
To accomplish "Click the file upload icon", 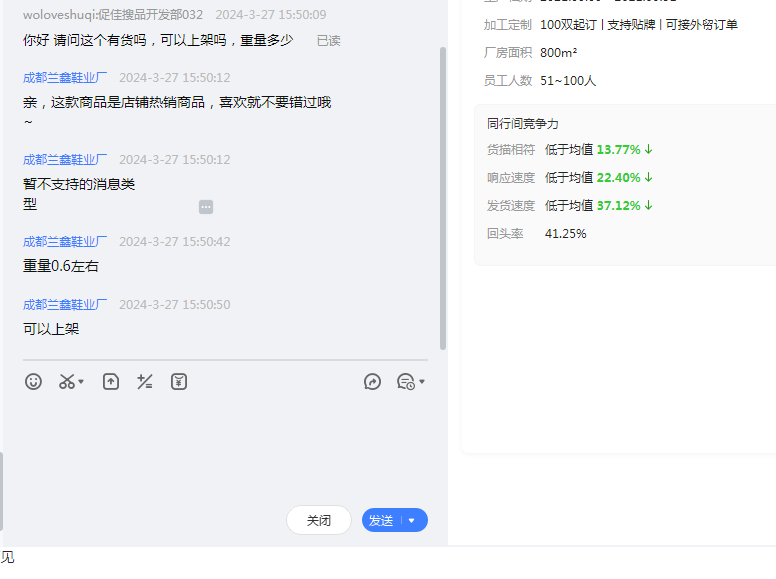I will tap(111, 382).
